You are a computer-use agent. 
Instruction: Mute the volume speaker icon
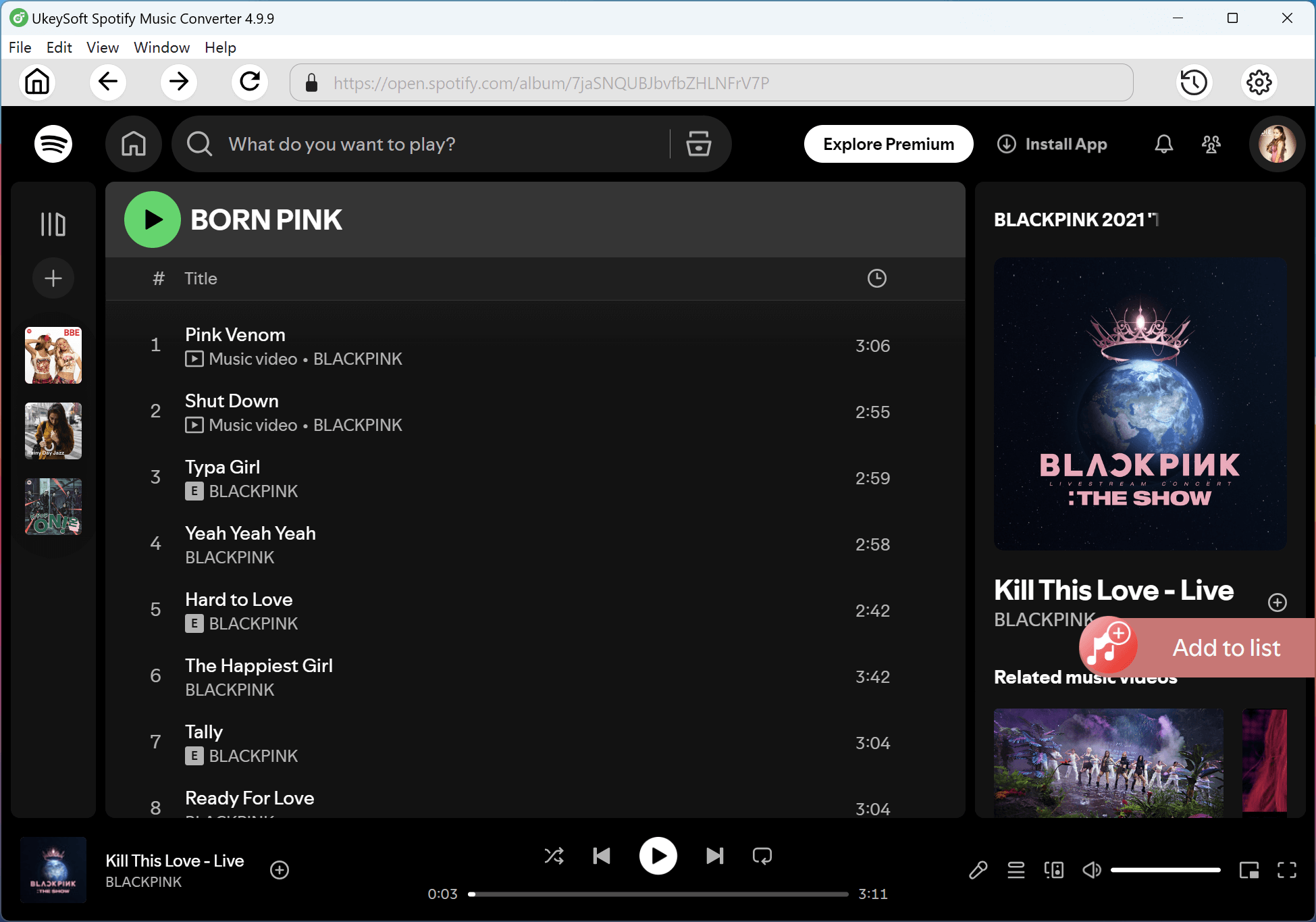pos(1091,870)
